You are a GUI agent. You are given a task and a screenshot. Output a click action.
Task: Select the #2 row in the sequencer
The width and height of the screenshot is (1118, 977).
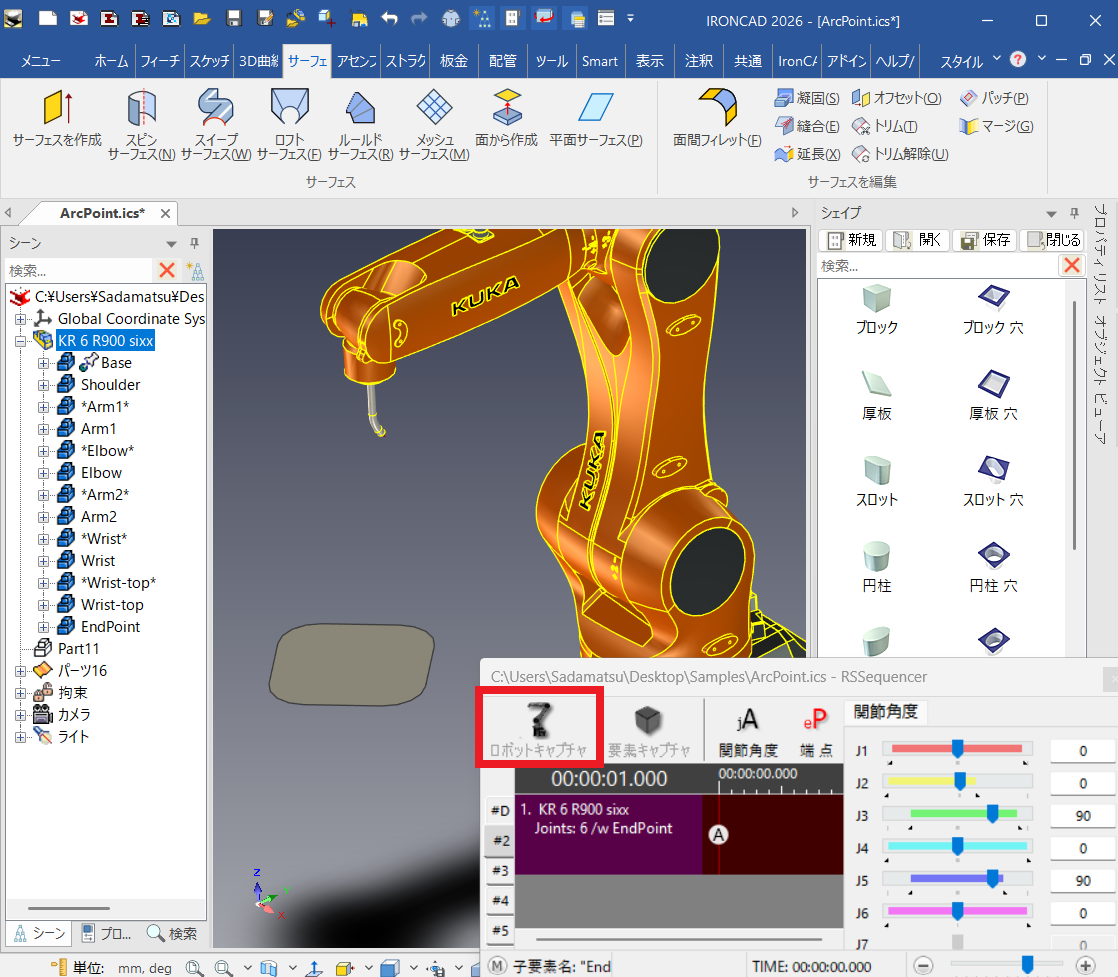pos(500,841)
